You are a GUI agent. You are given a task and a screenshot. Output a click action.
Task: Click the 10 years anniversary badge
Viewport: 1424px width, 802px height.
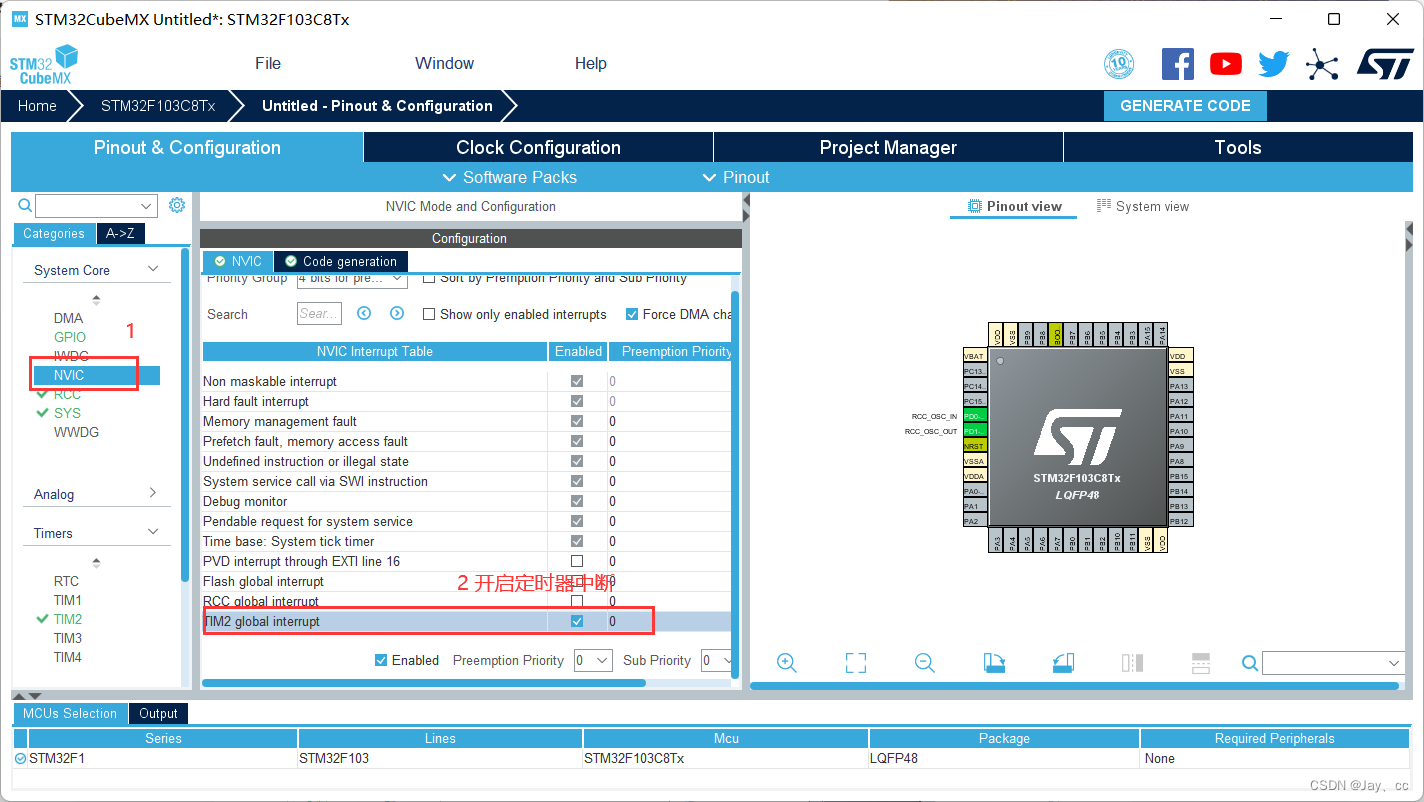tap(1119, 64)
